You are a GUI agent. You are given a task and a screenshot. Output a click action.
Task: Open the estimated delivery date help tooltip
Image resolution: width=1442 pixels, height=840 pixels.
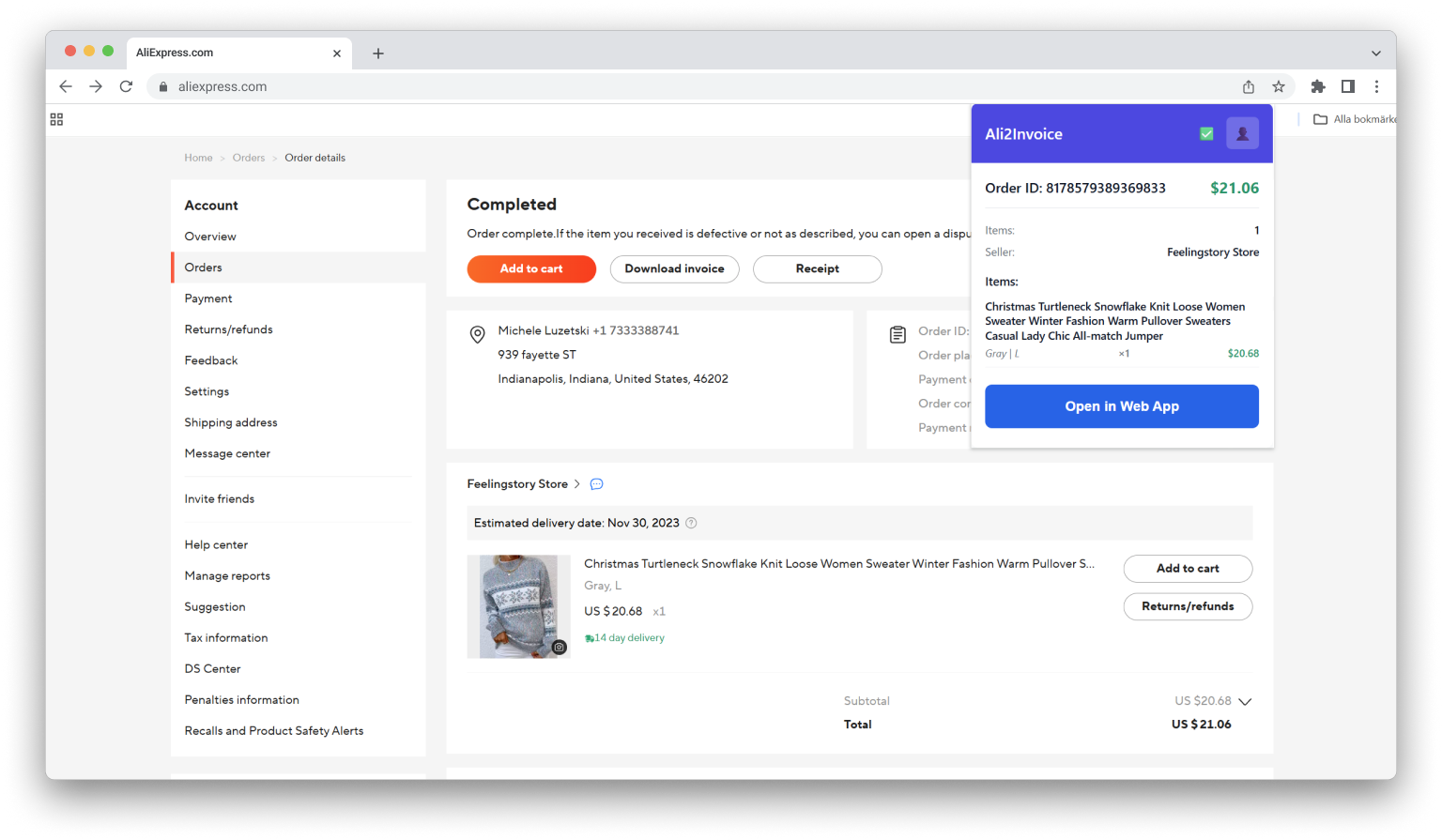pos(690,523)
